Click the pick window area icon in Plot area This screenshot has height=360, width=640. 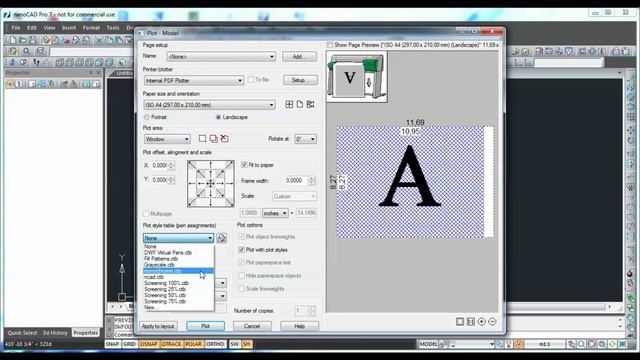(202, 139)
